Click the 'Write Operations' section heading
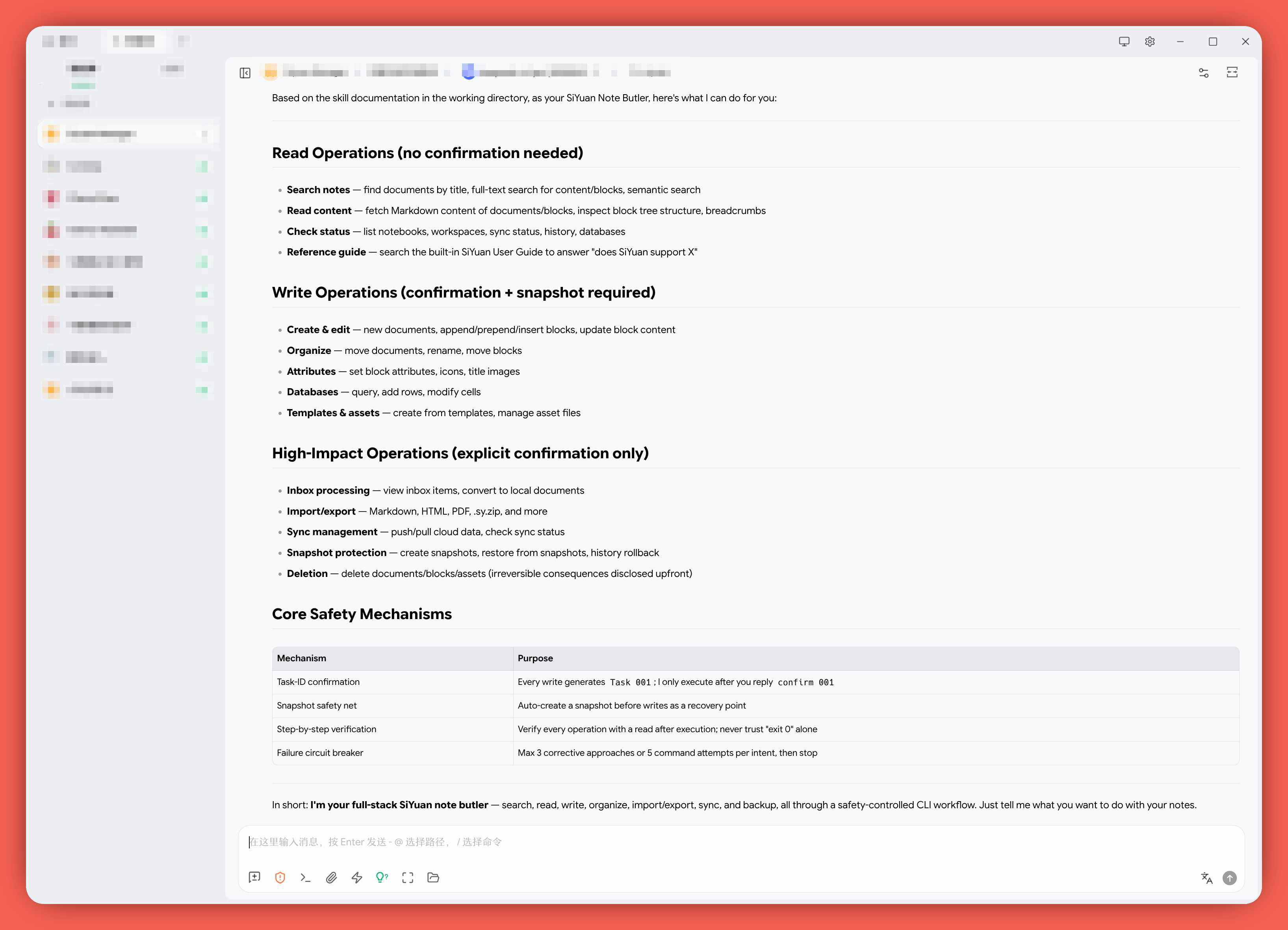 point(464,292)
